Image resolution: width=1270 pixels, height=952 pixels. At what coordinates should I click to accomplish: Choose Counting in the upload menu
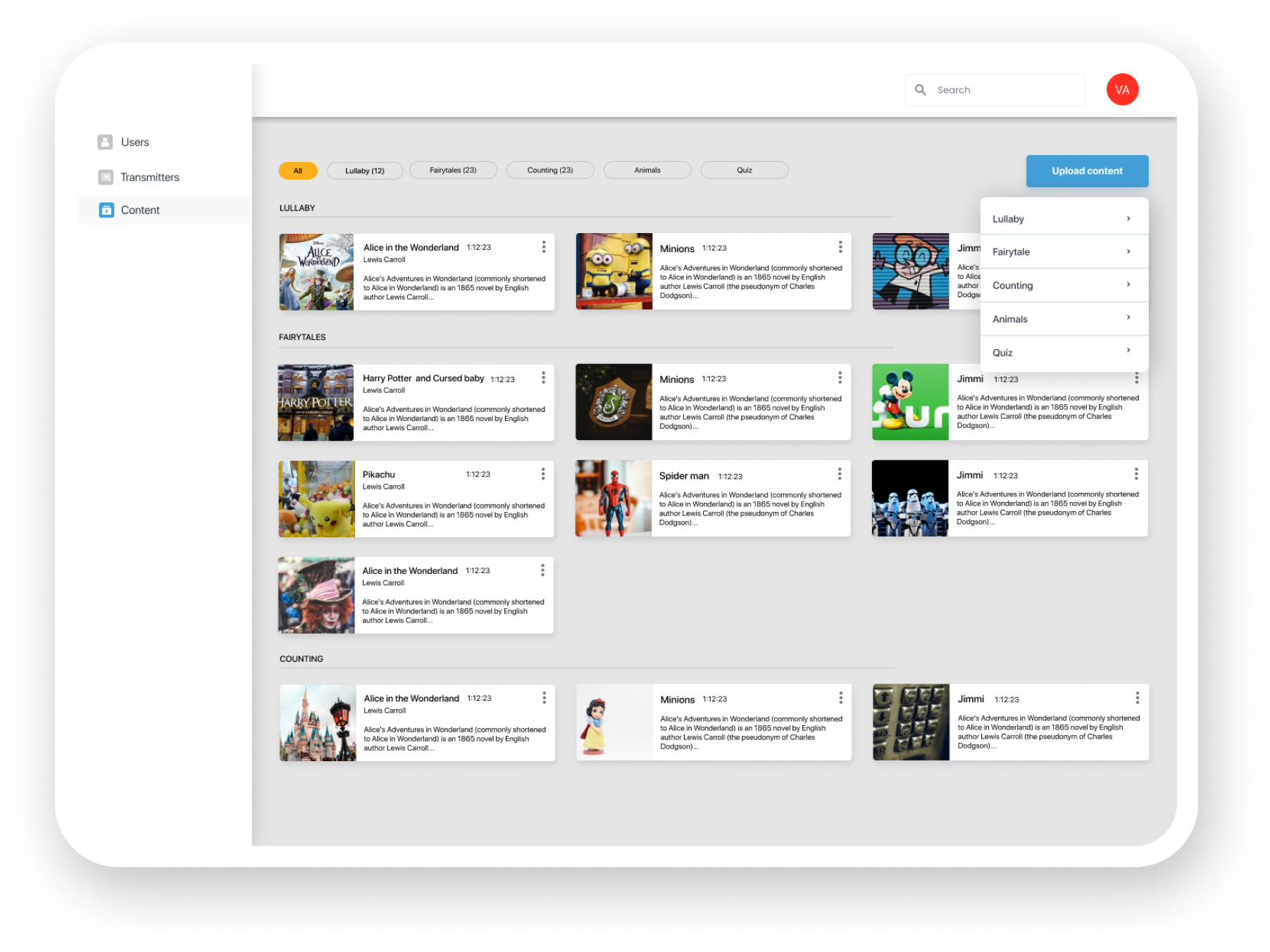coord(1064,285)
